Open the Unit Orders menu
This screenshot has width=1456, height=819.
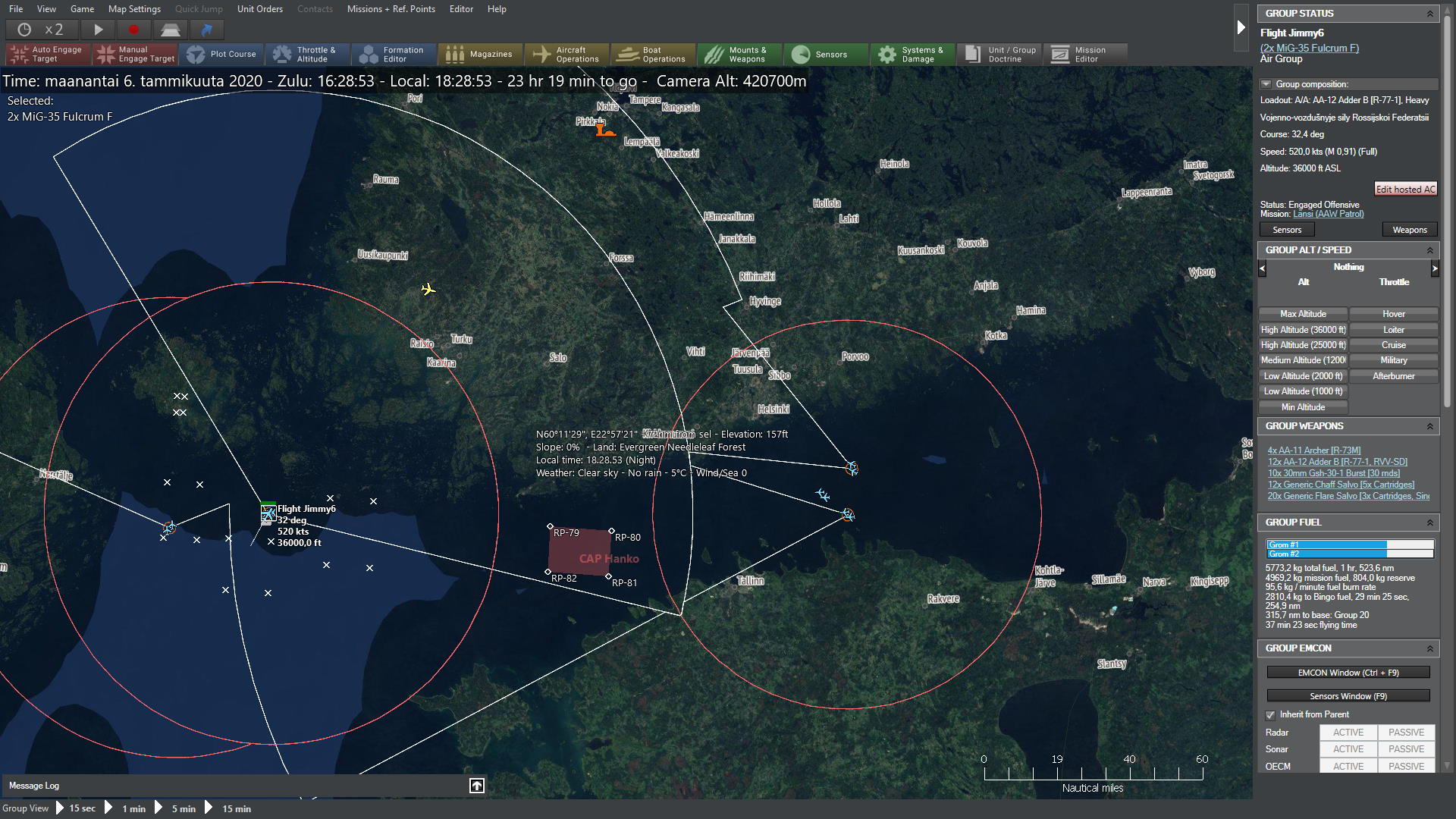tap(259, 9)
